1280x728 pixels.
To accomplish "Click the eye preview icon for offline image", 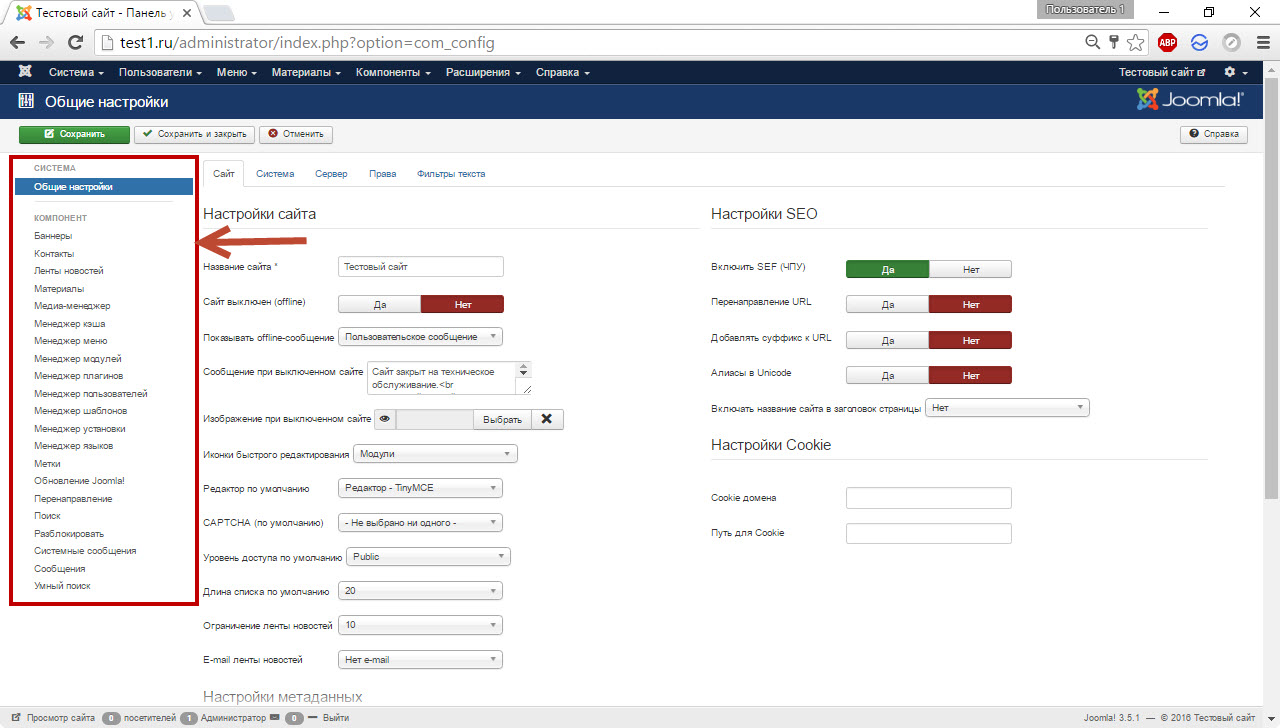I will pos(384,419).
